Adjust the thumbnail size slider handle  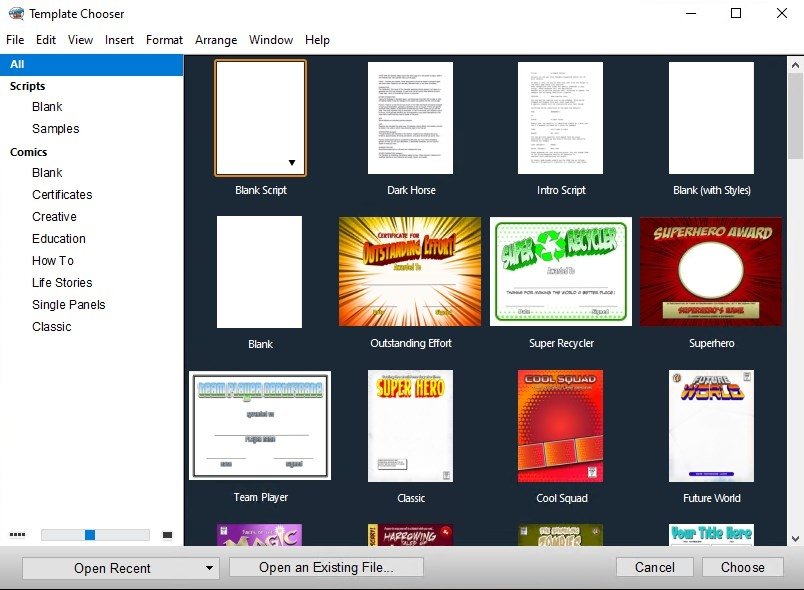pyautogui.click(x=90, y=535)
